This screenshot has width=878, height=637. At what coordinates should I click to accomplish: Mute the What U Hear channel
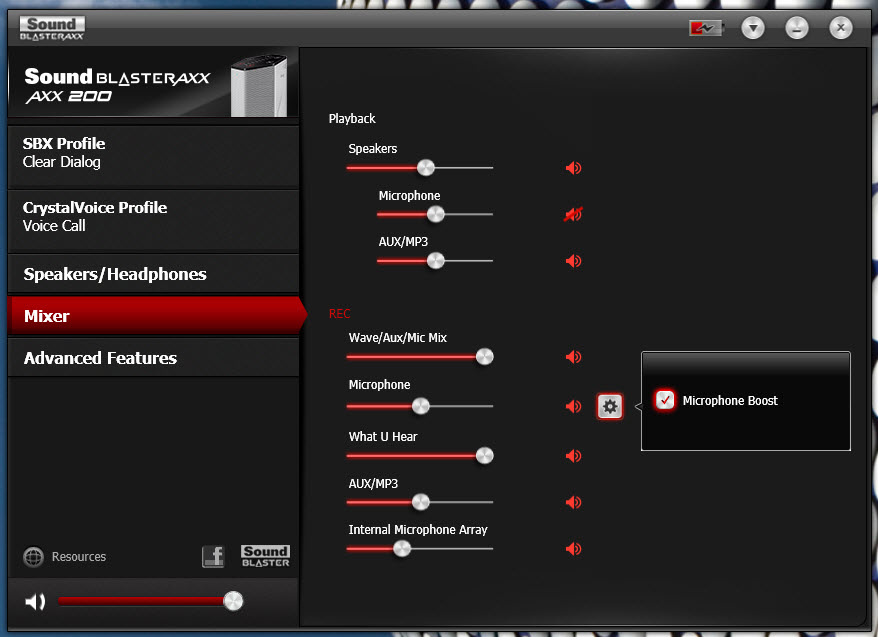point(573,456)
